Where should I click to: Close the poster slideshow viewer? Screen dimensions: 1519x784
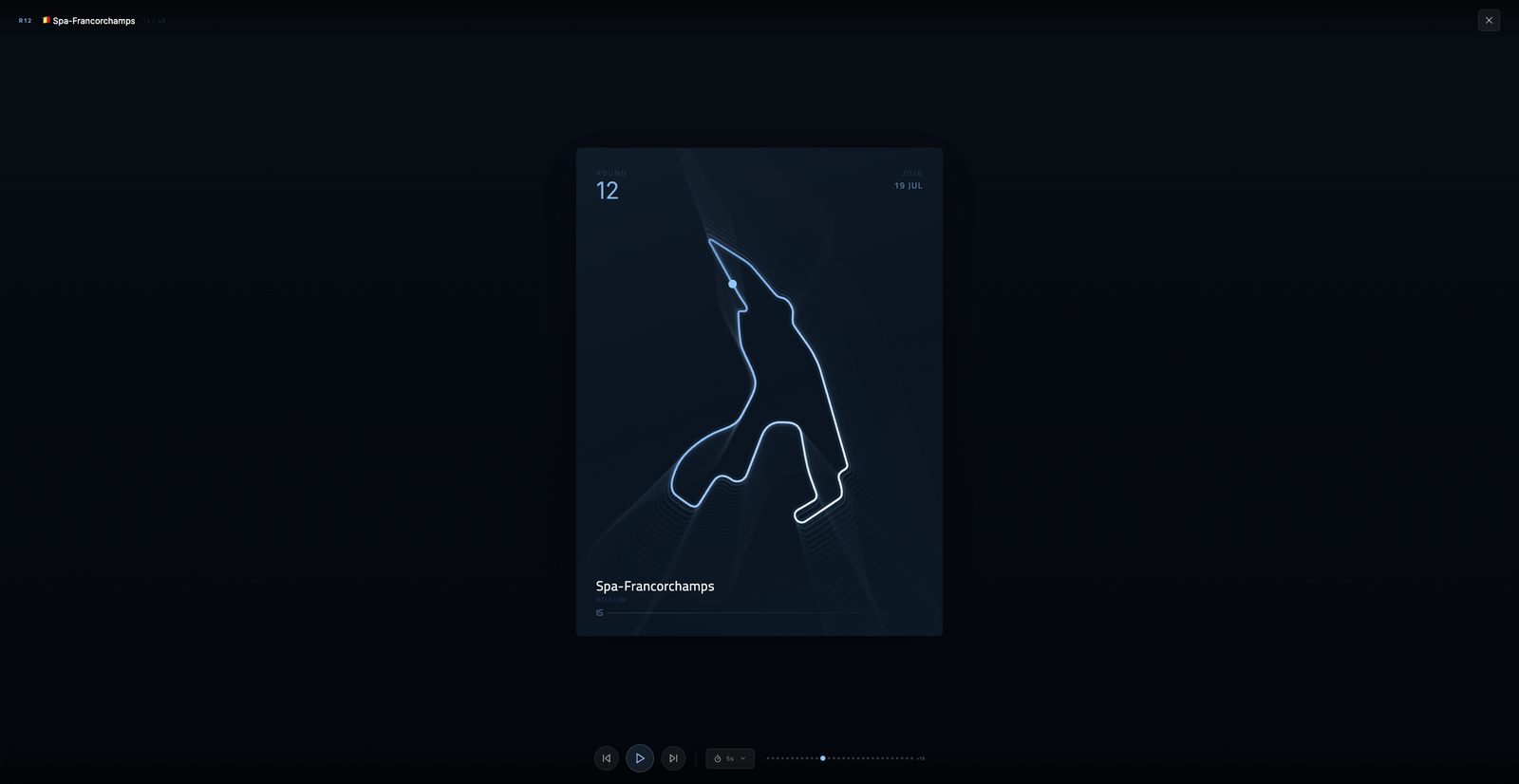[x=1489, y=20]
